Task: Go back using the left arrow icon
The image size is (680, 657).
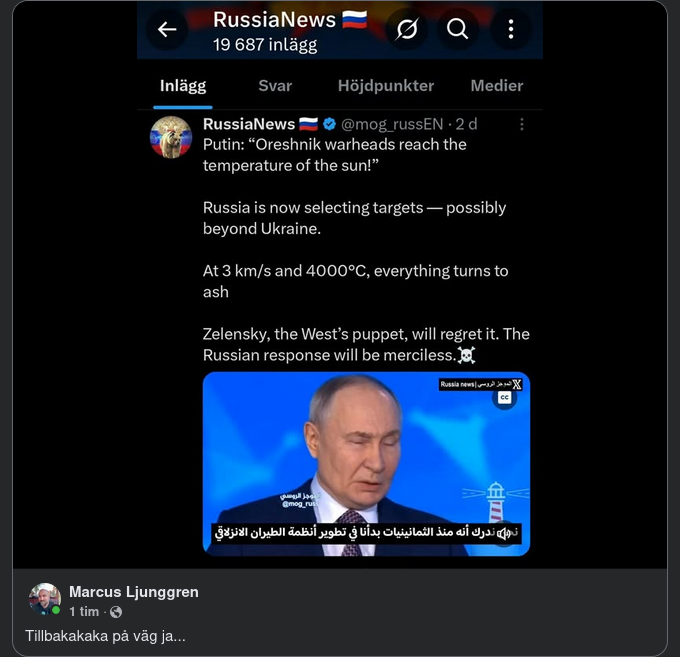Action: coord(167,29)
